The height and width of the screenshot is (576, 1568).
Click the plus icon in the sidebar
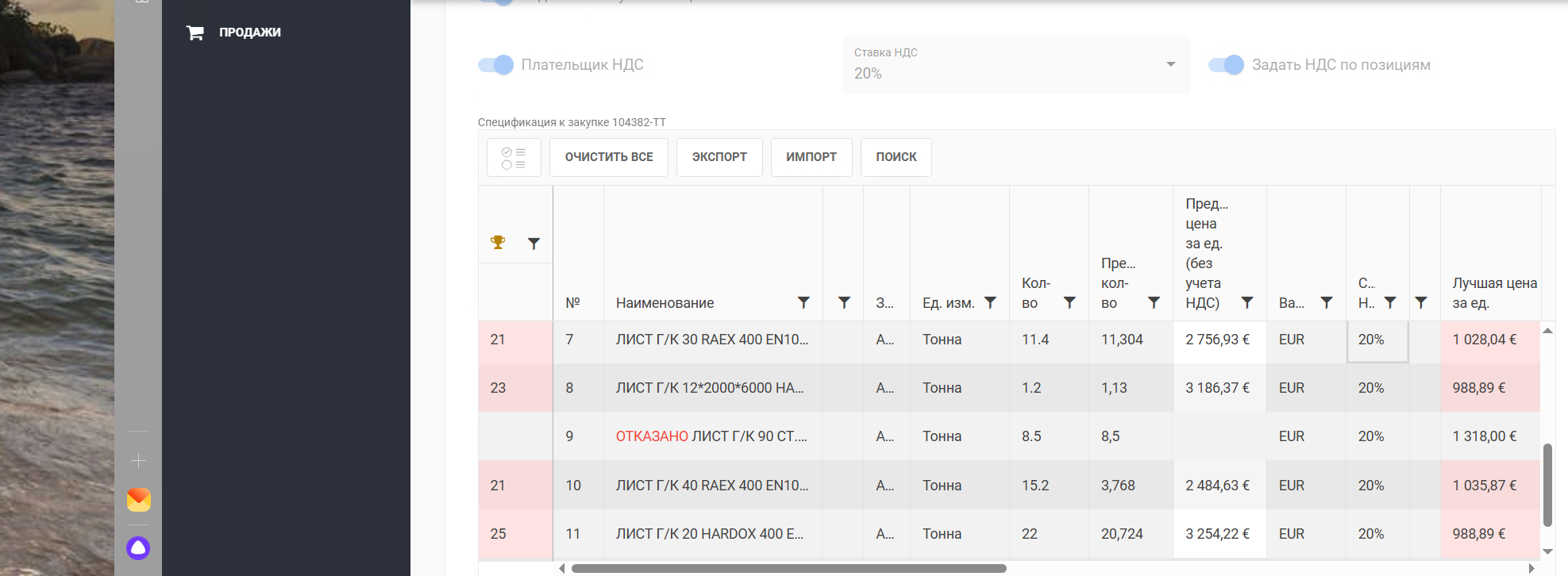tap(138, 461)
